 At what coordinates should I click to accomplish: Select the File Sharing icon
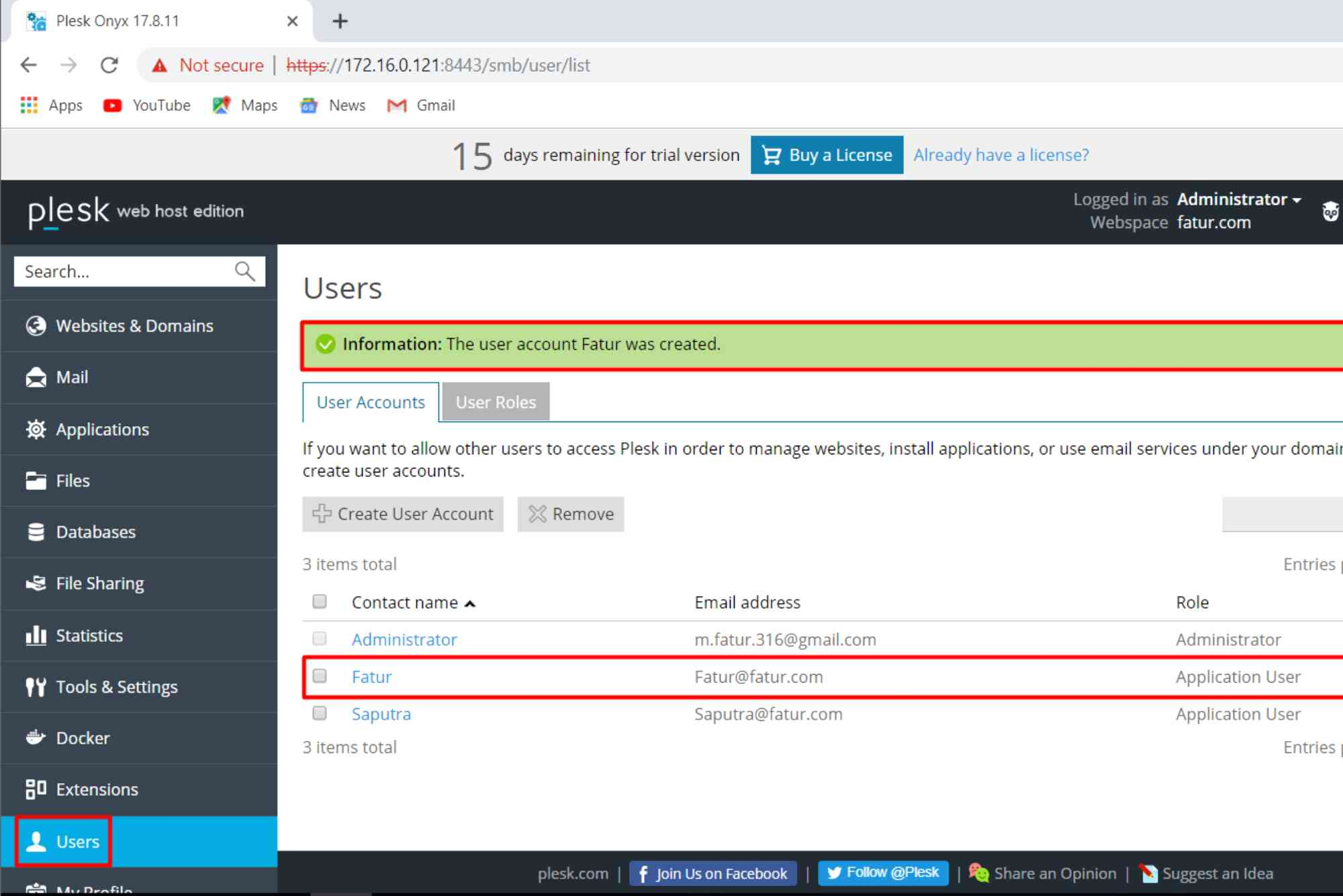pos(36,583)
